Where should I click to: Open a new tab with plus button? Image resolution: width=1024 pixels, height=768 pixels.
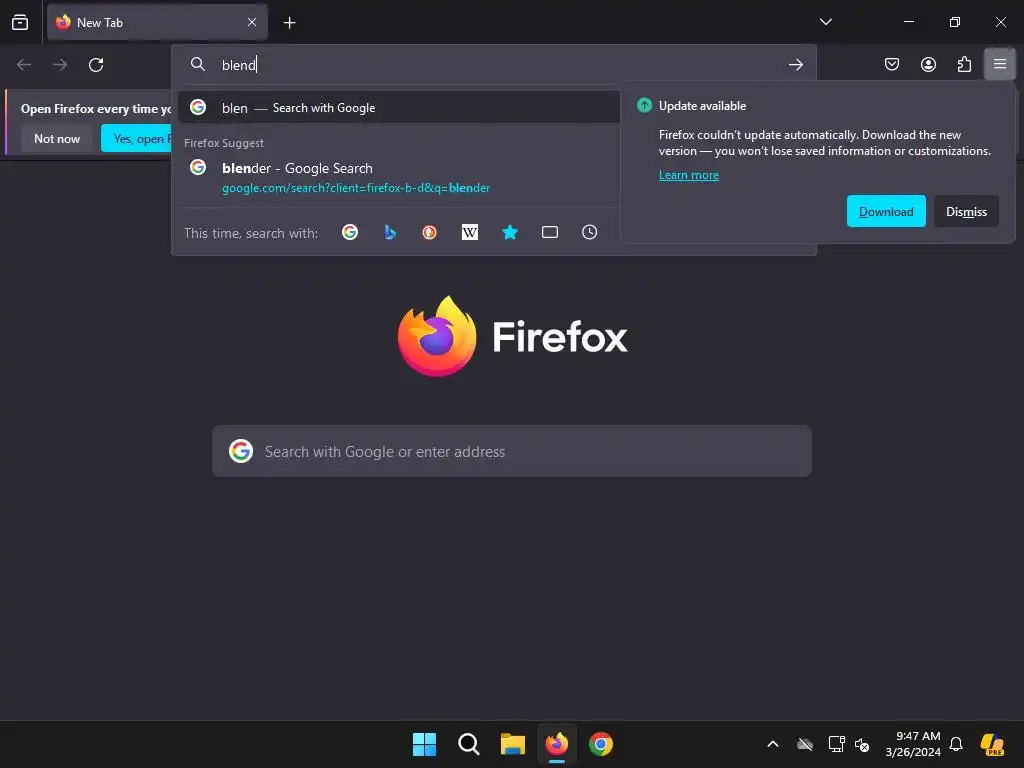289,23
